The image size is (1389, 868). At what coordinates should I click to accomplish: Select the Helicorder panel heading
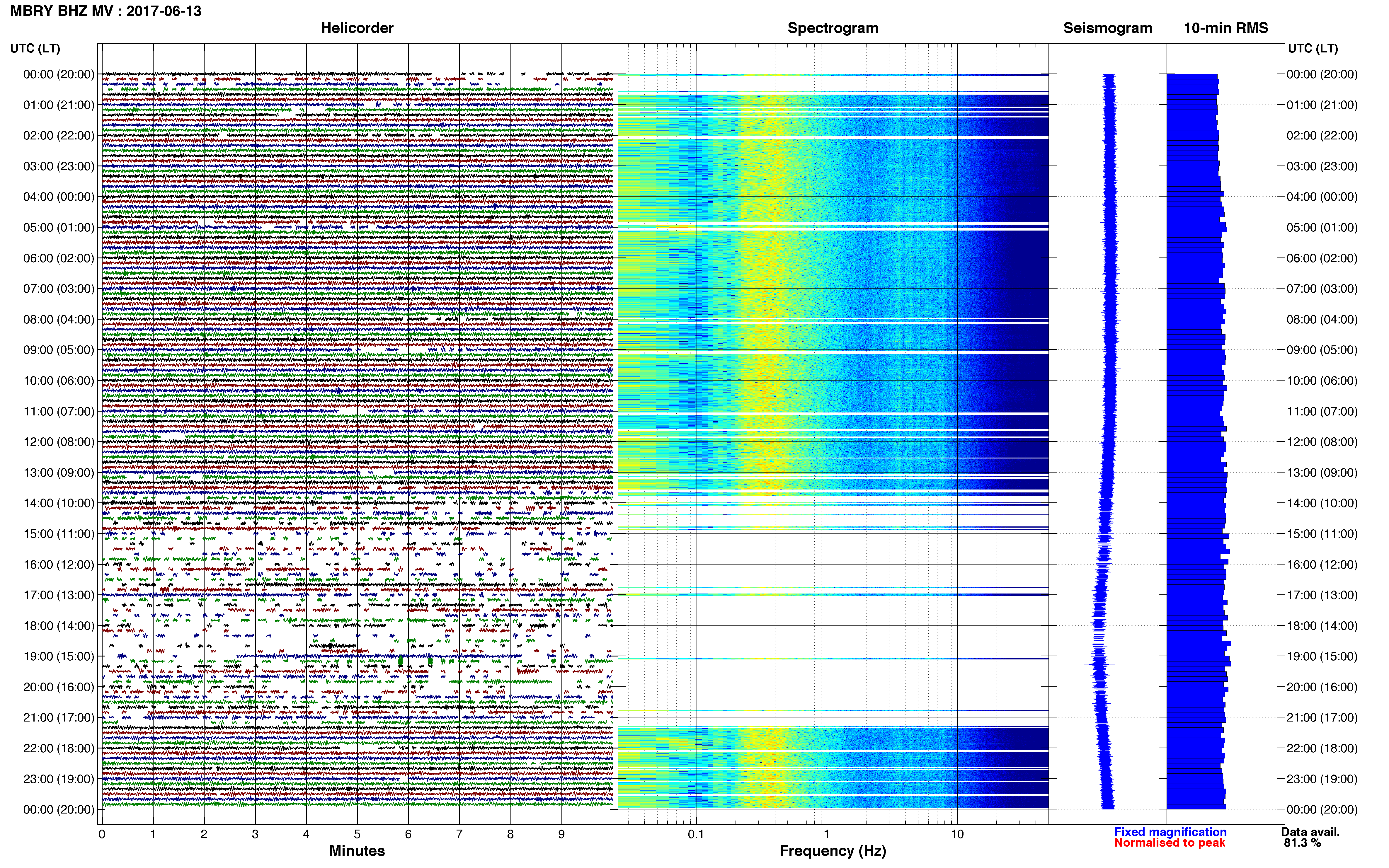click(x=357, y=28)
